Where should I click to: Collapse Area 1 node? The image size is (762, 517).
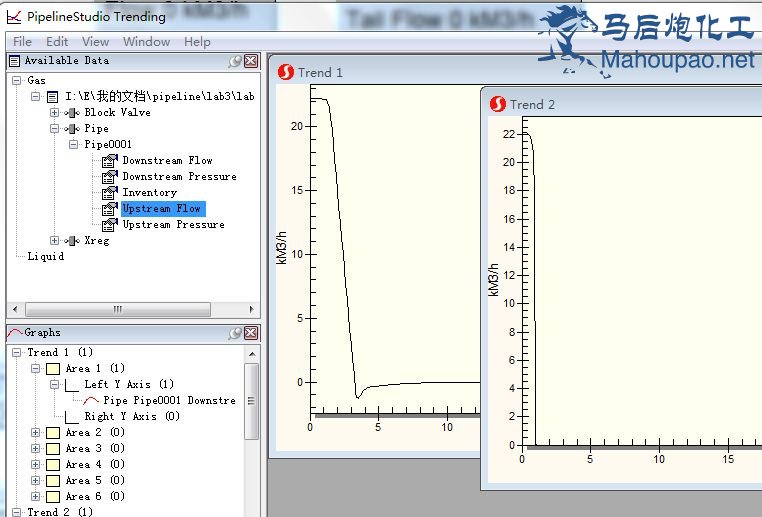[35, 368]
